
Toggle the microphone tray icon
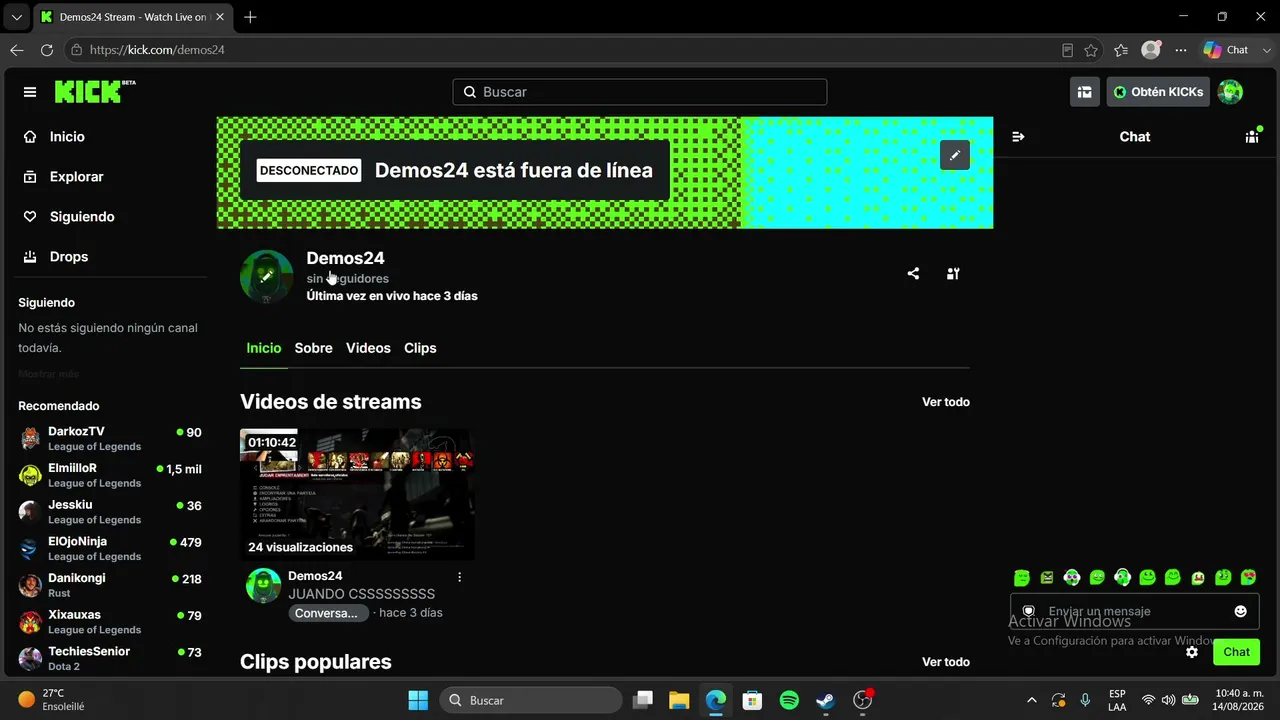[1085, 700]
